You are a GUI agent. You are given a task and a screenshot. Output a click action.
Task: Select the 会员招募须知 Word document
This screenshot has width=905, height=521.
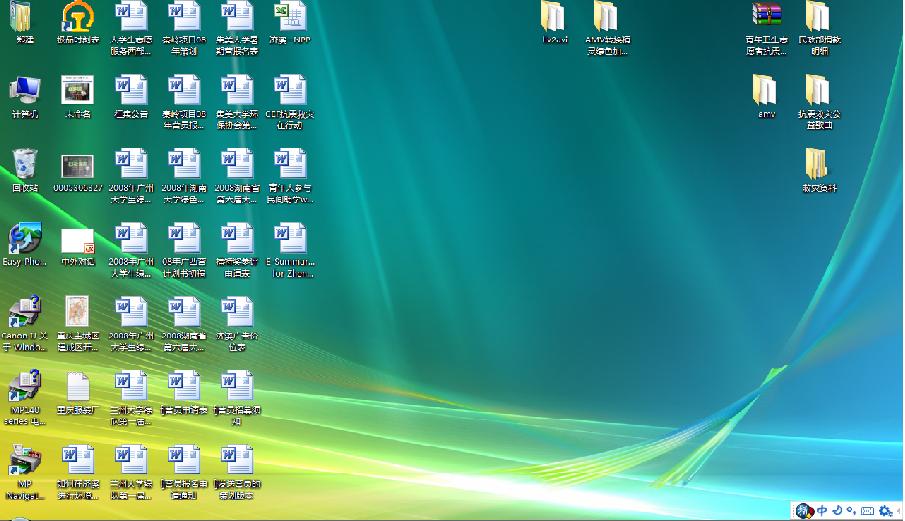click(237, 385)
